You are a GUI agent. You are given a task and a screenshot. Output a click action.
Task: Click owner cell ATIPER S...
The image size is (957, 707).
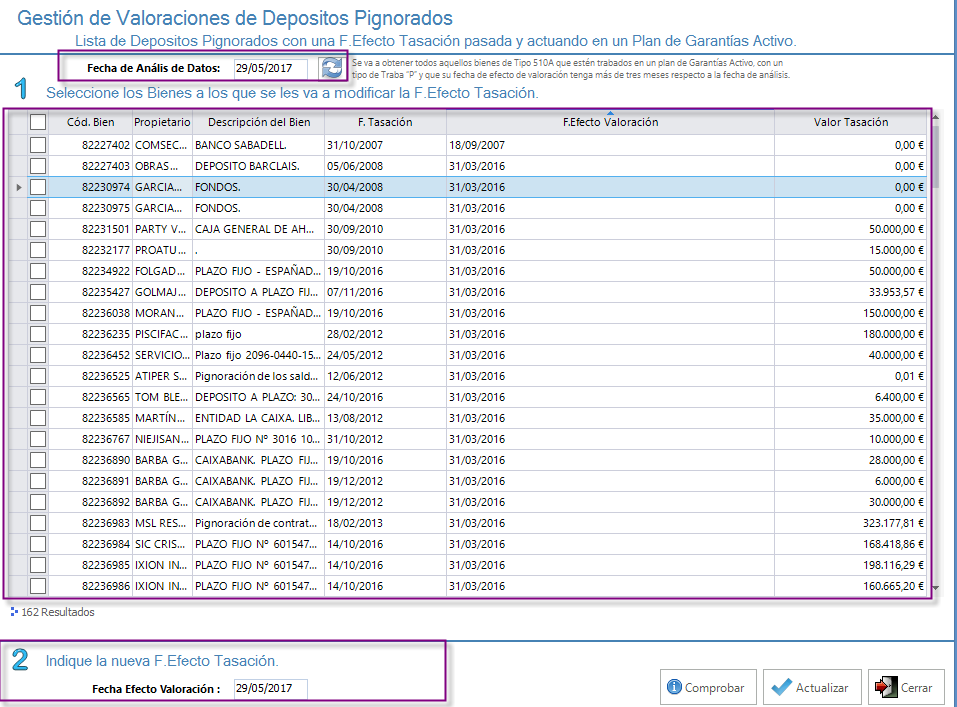[162, 376]
